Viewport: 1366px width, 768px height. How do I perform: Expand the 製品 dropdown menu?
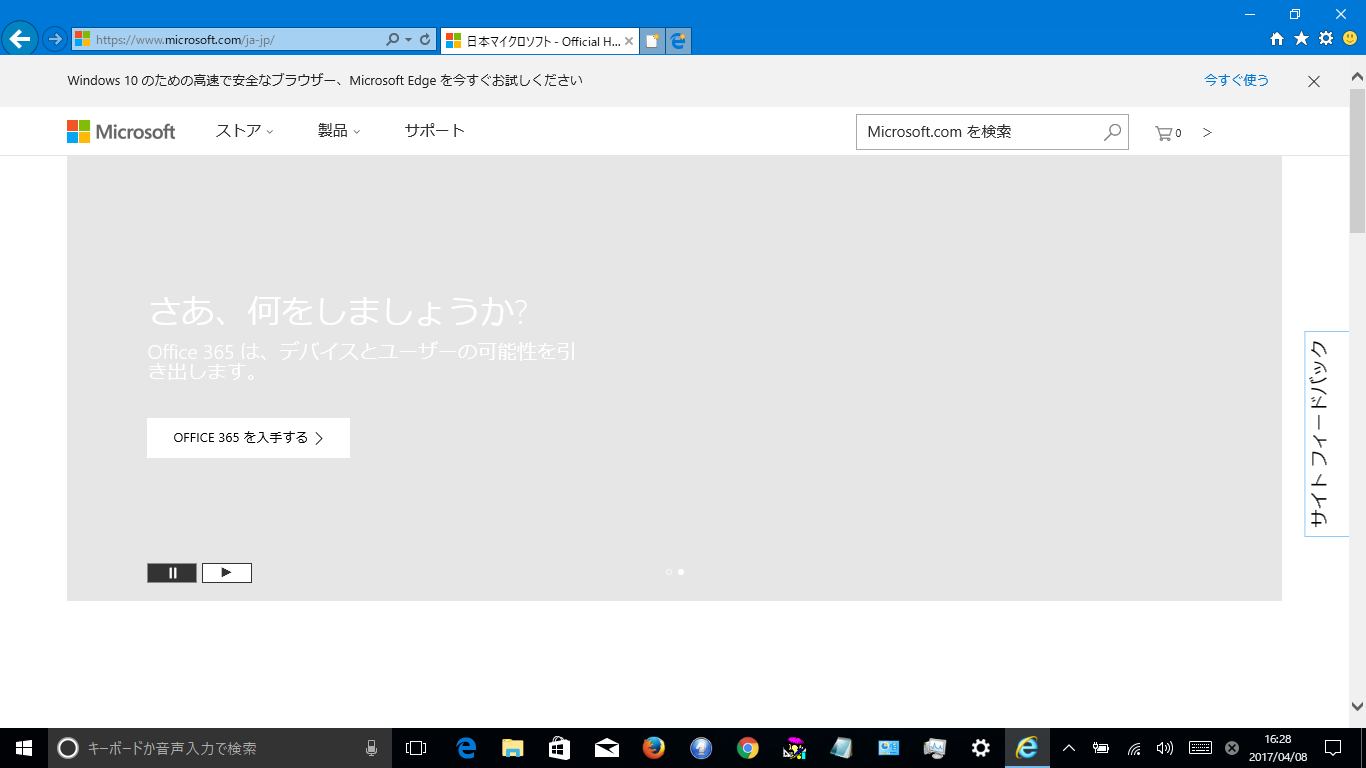339,131
